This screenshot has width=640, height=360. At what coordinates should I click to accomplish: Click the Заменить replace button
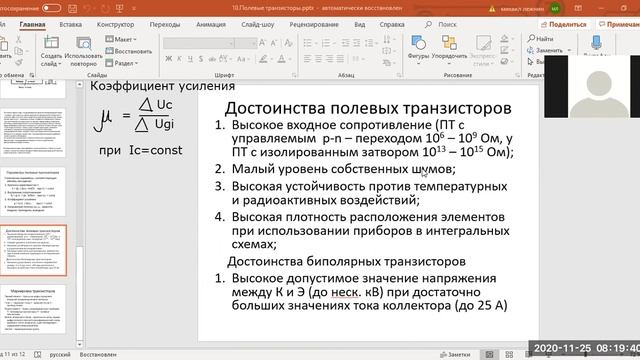[x=549, y=50]
